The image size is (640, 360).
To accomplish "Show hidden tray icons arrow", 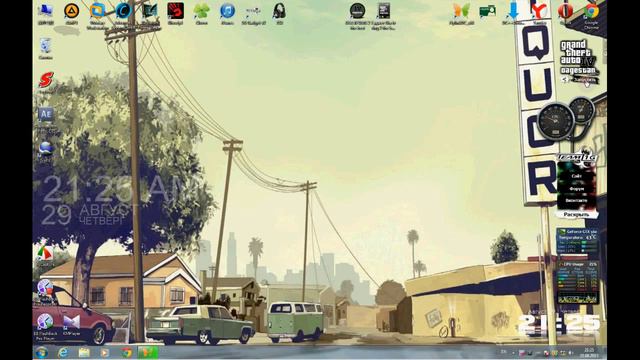I will pyautogui.click(x=513, y=353).
